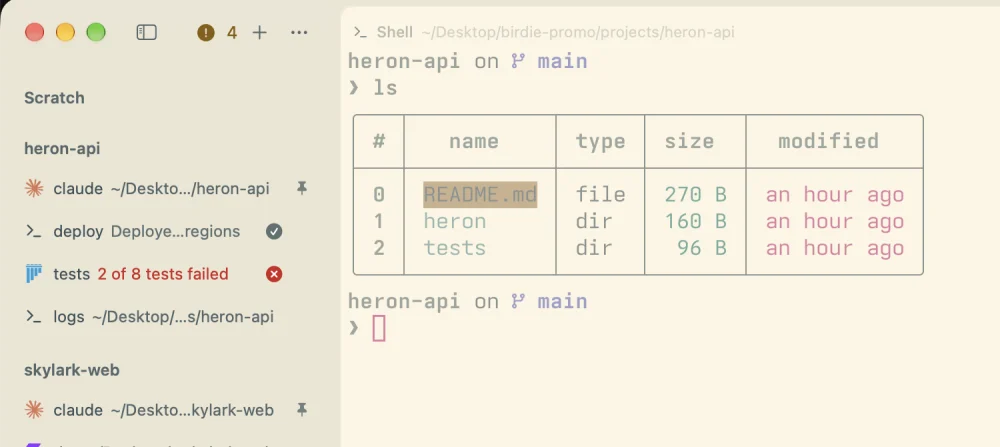Click the blue tests runner icon
This screenshot has height=447, width=1000.
34,274
